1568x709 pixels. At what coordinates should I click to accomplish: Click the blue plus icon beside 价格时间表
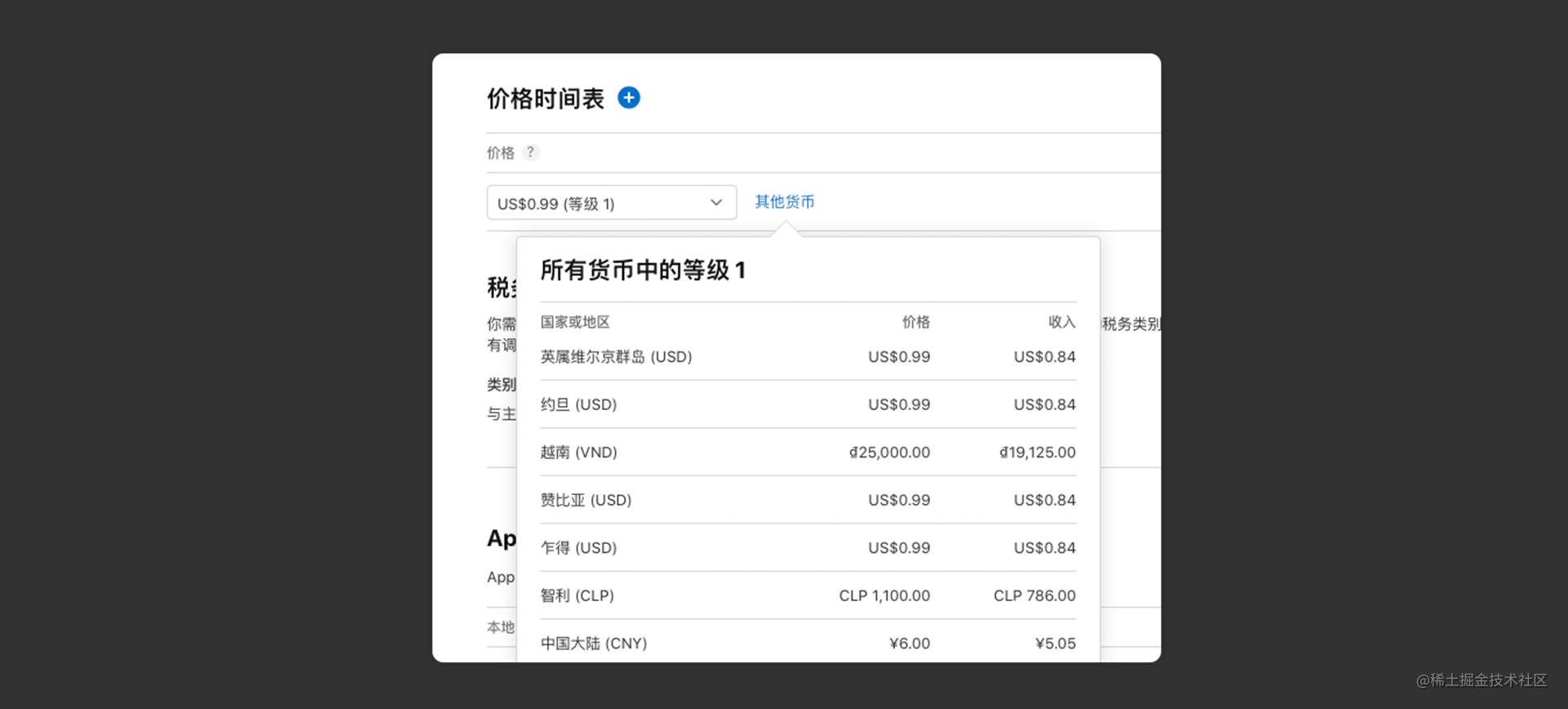pyautogui.click(x=629, y=98)
